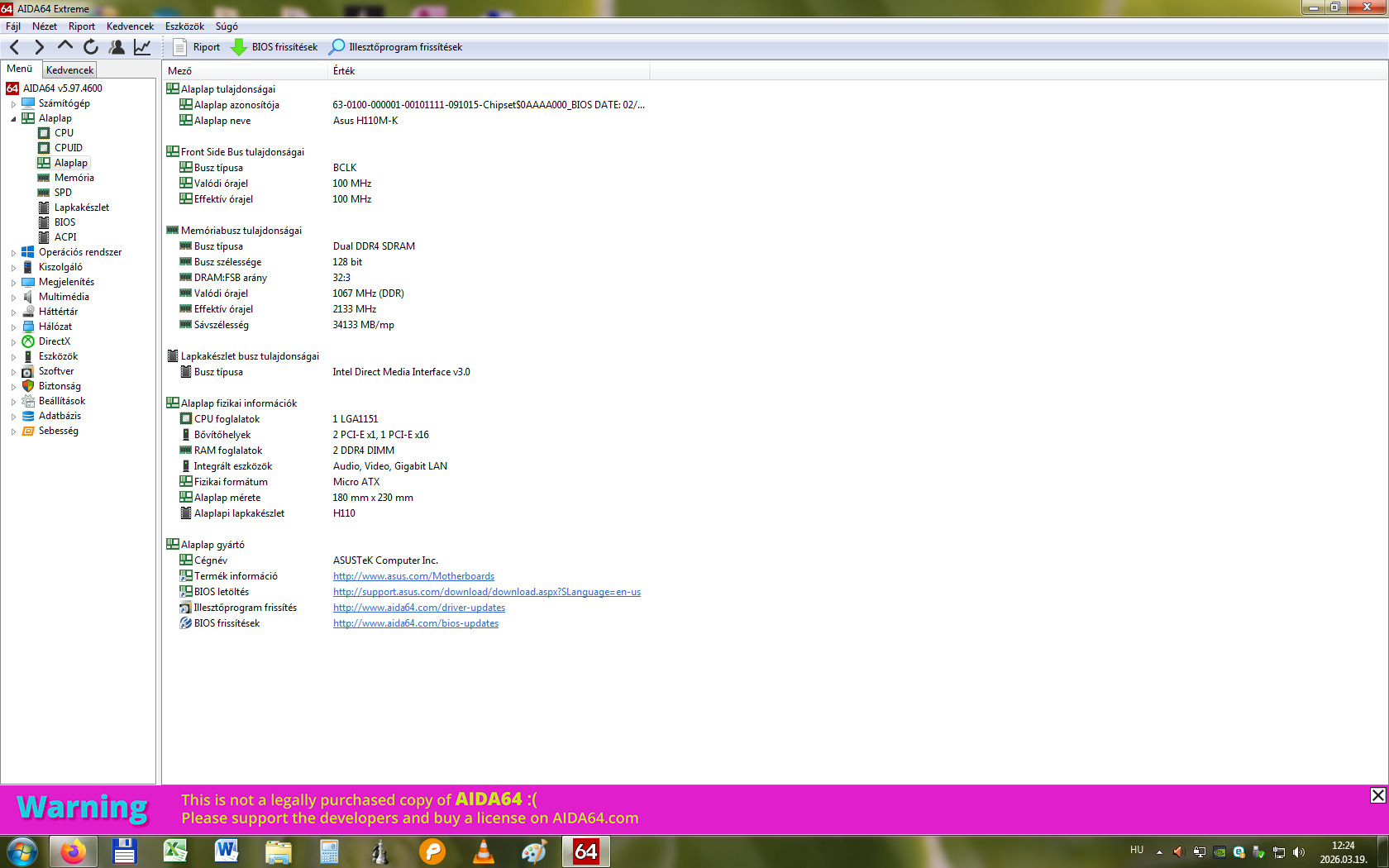Expand the Kiszolgáló tree node

[x=13, y=268]
